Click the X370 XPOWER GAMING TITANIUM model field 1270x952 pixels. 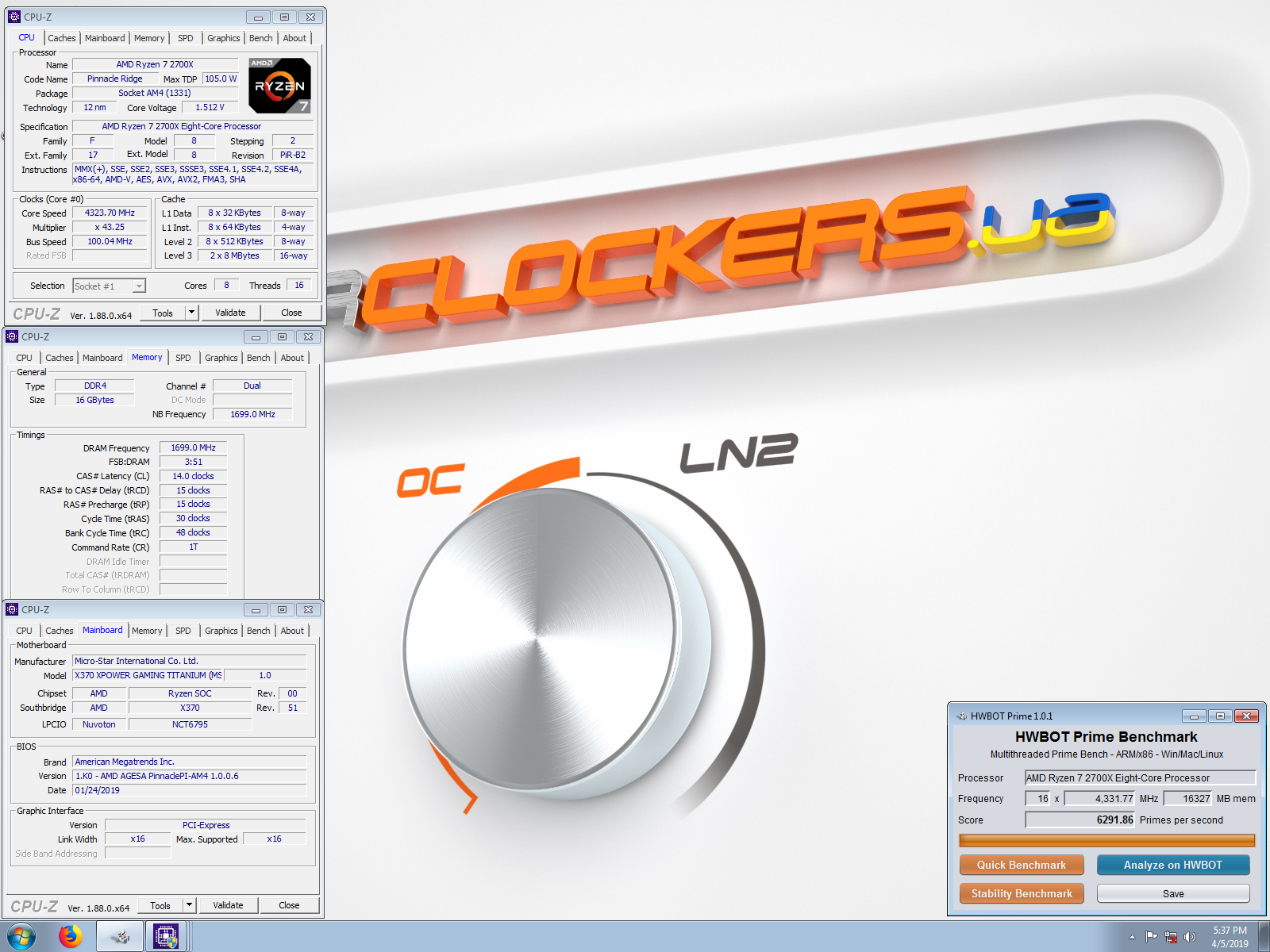148,675
